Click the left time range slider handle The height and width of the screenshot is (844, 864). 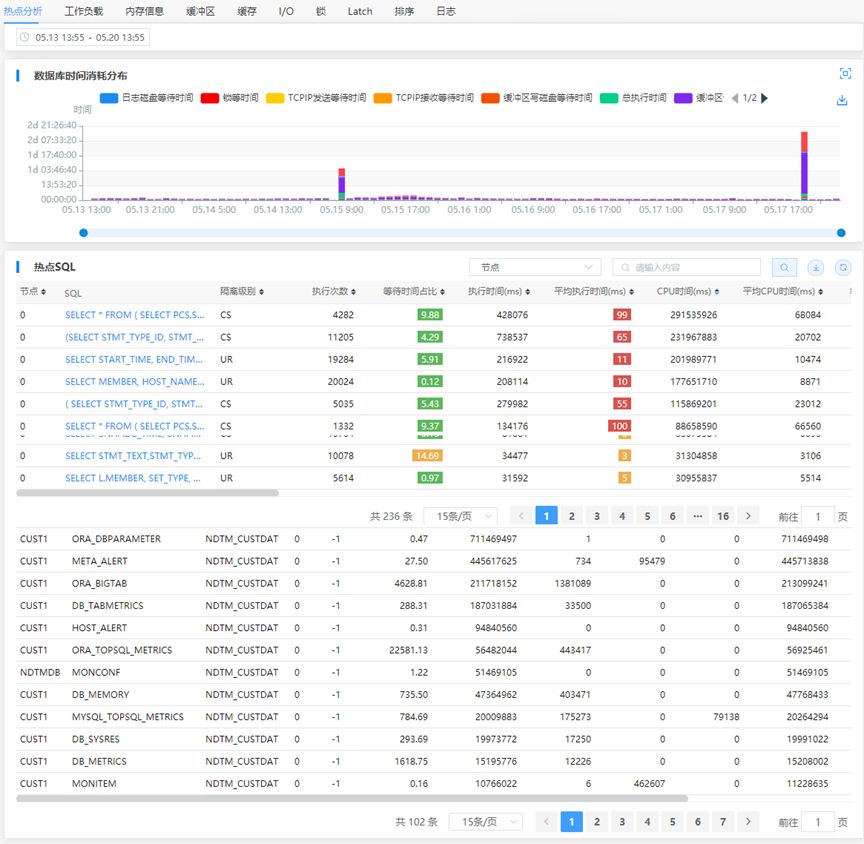[83, 232]
